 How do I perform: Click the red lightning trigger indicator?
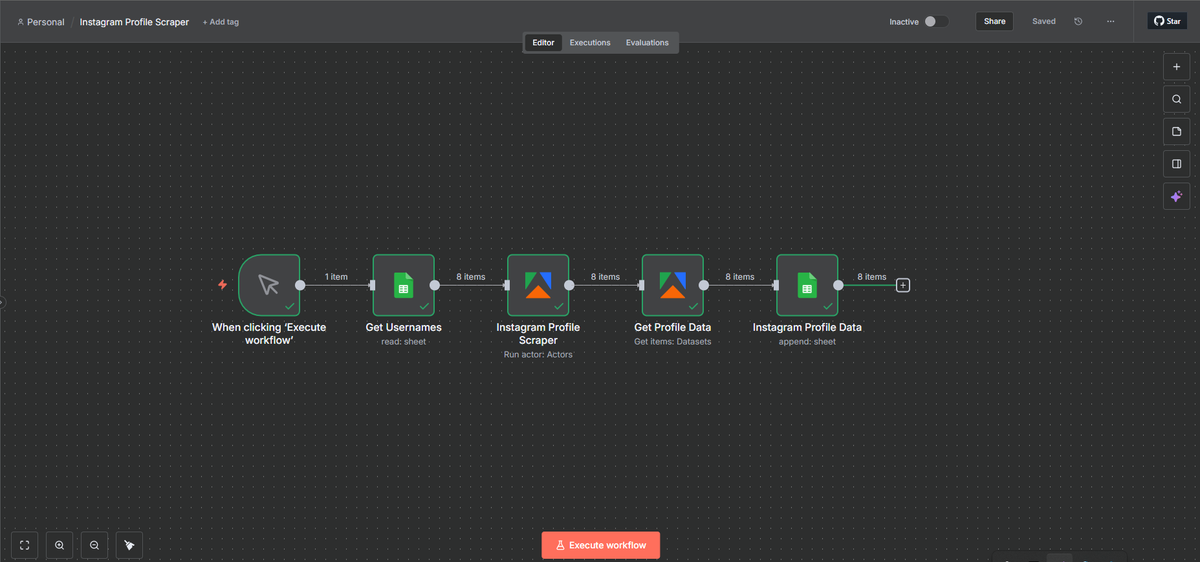(x=223, y=285)
